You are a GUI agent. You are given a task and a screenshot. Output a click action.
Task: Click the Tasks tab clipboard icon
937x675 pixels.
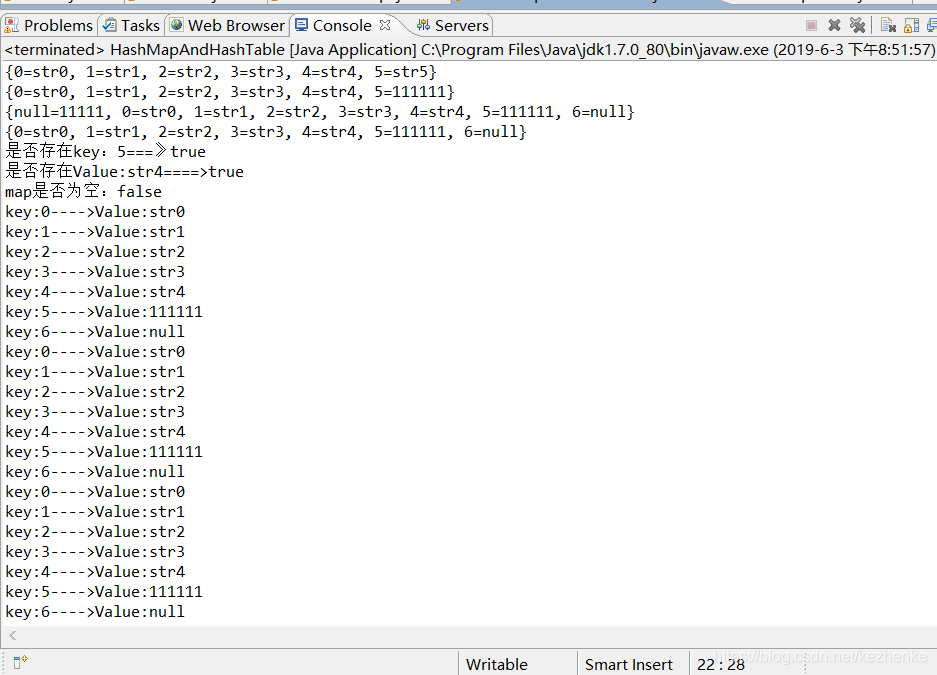110,25
